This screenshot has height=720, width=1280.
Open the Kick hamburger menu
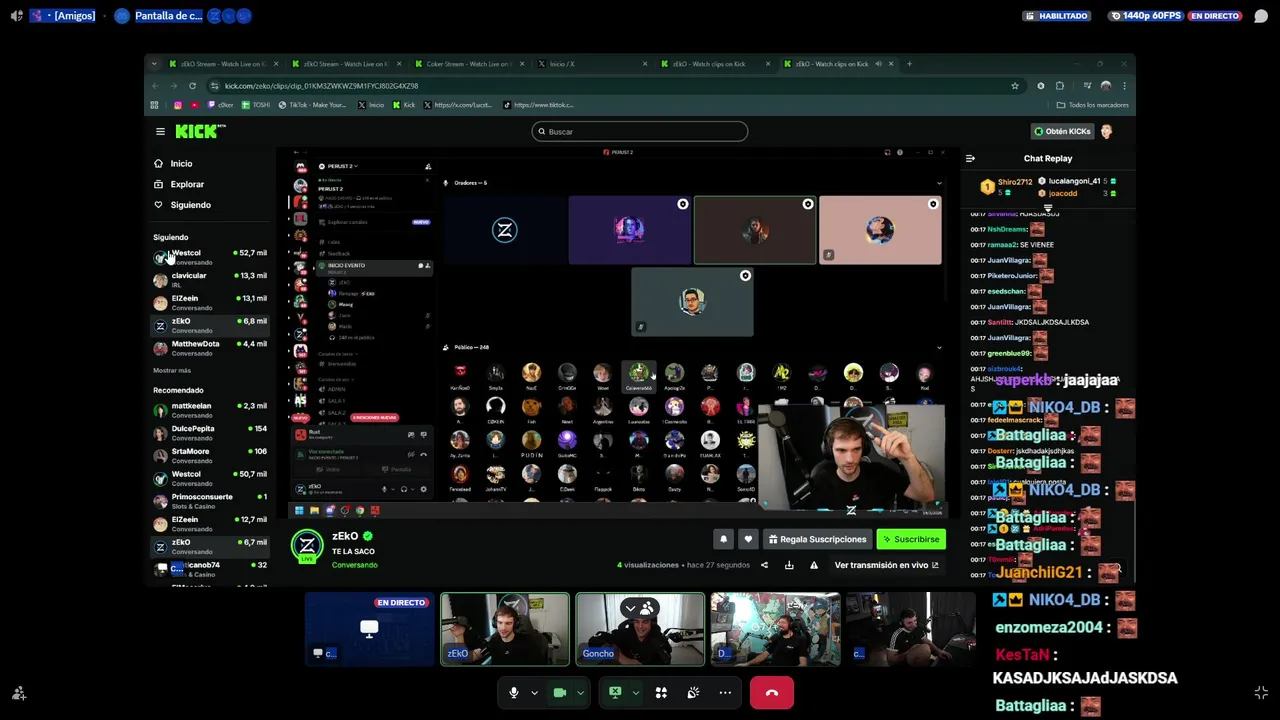(x=160, y=131)
